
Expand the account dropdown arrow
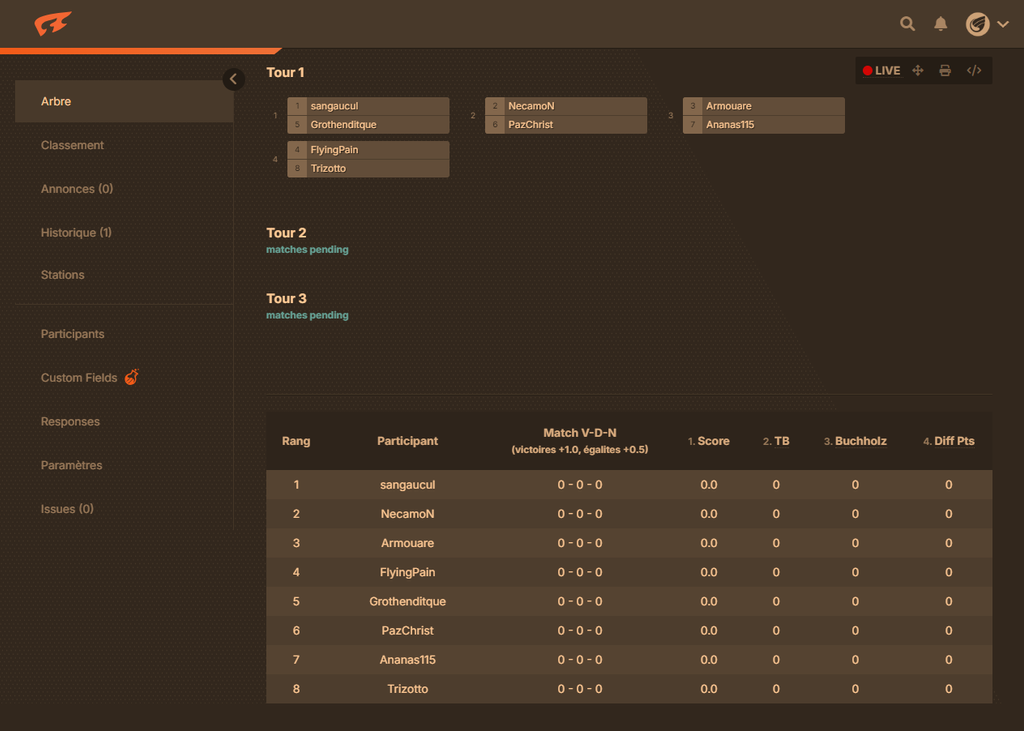(1003, 24)
